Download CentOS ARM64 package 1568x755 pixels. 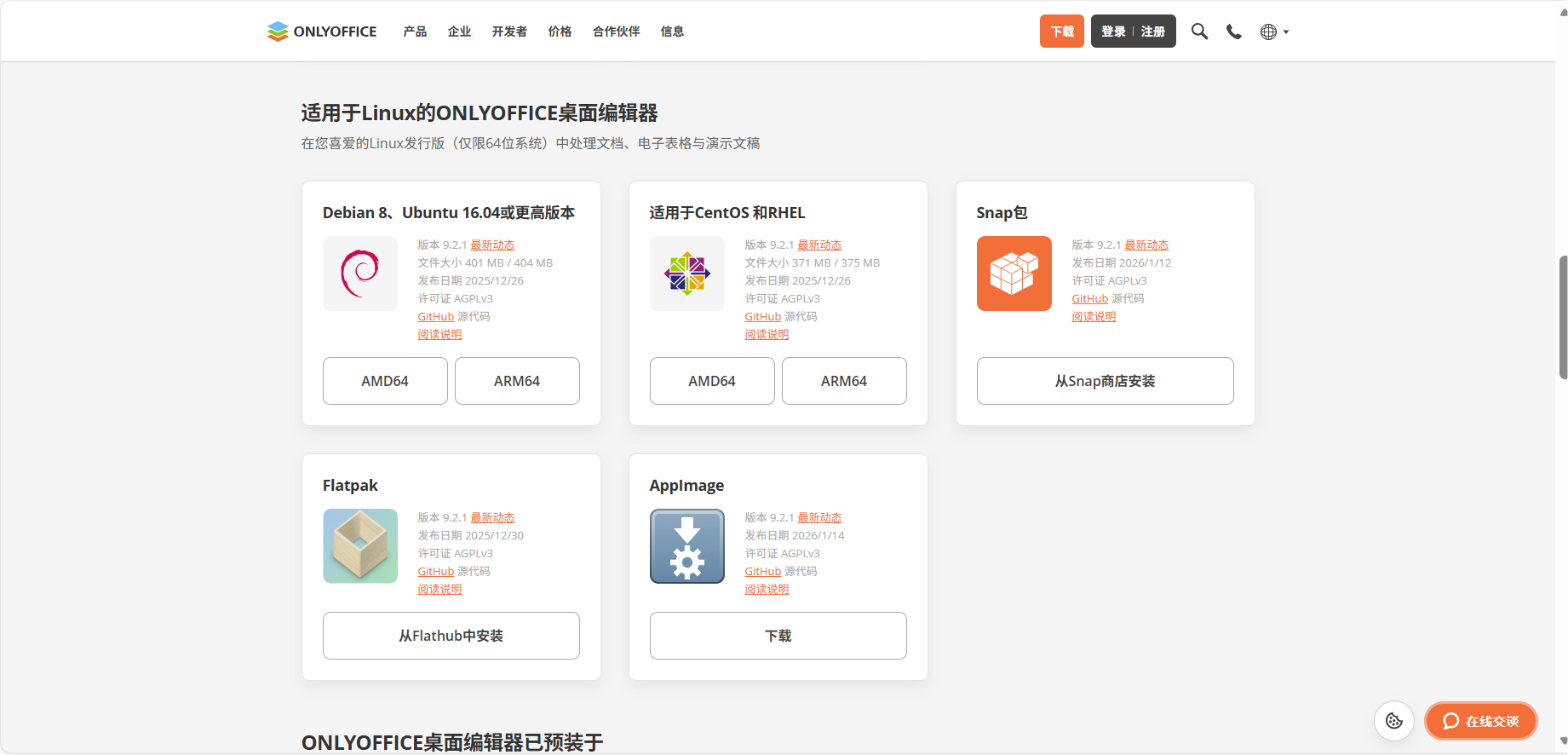844,381
